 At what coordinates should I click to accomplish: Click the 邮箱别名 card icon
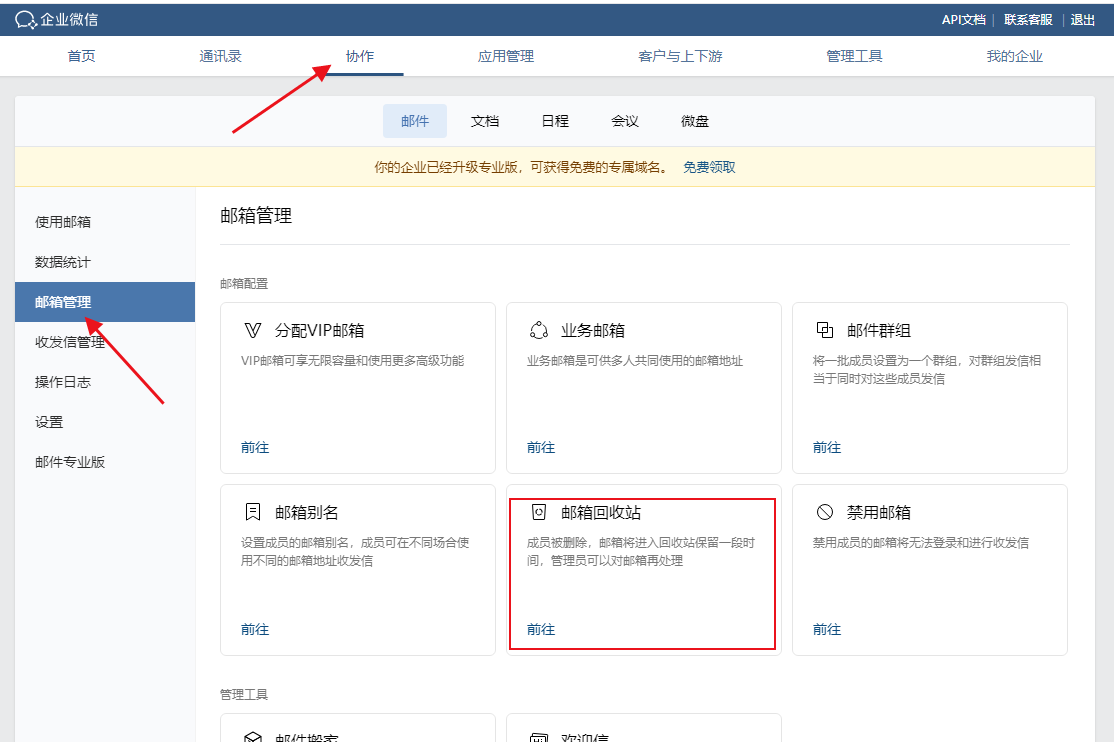253,512
